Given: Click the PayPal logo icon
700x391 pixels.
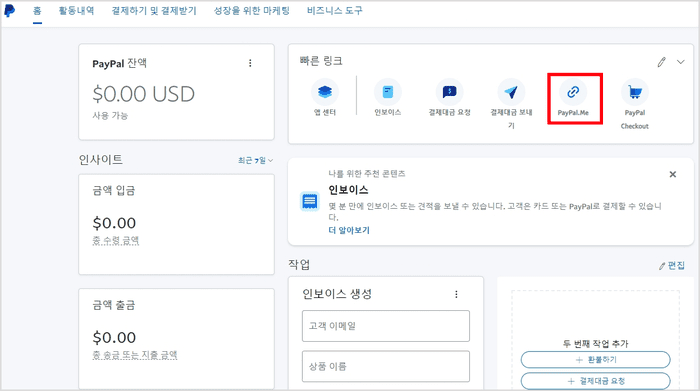Looking at the screenshot, I should [9, 10].
